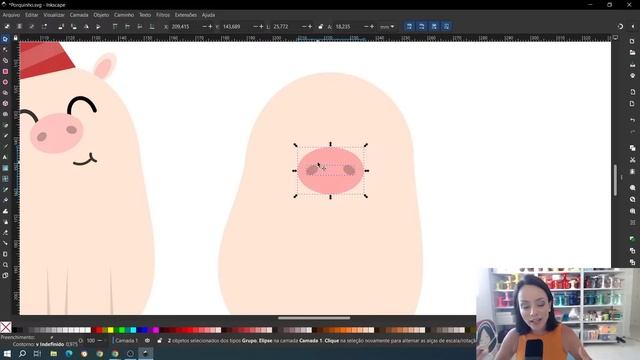Screen dimensions: 640x360
Task: Open Camada menu
Action: 79,15
